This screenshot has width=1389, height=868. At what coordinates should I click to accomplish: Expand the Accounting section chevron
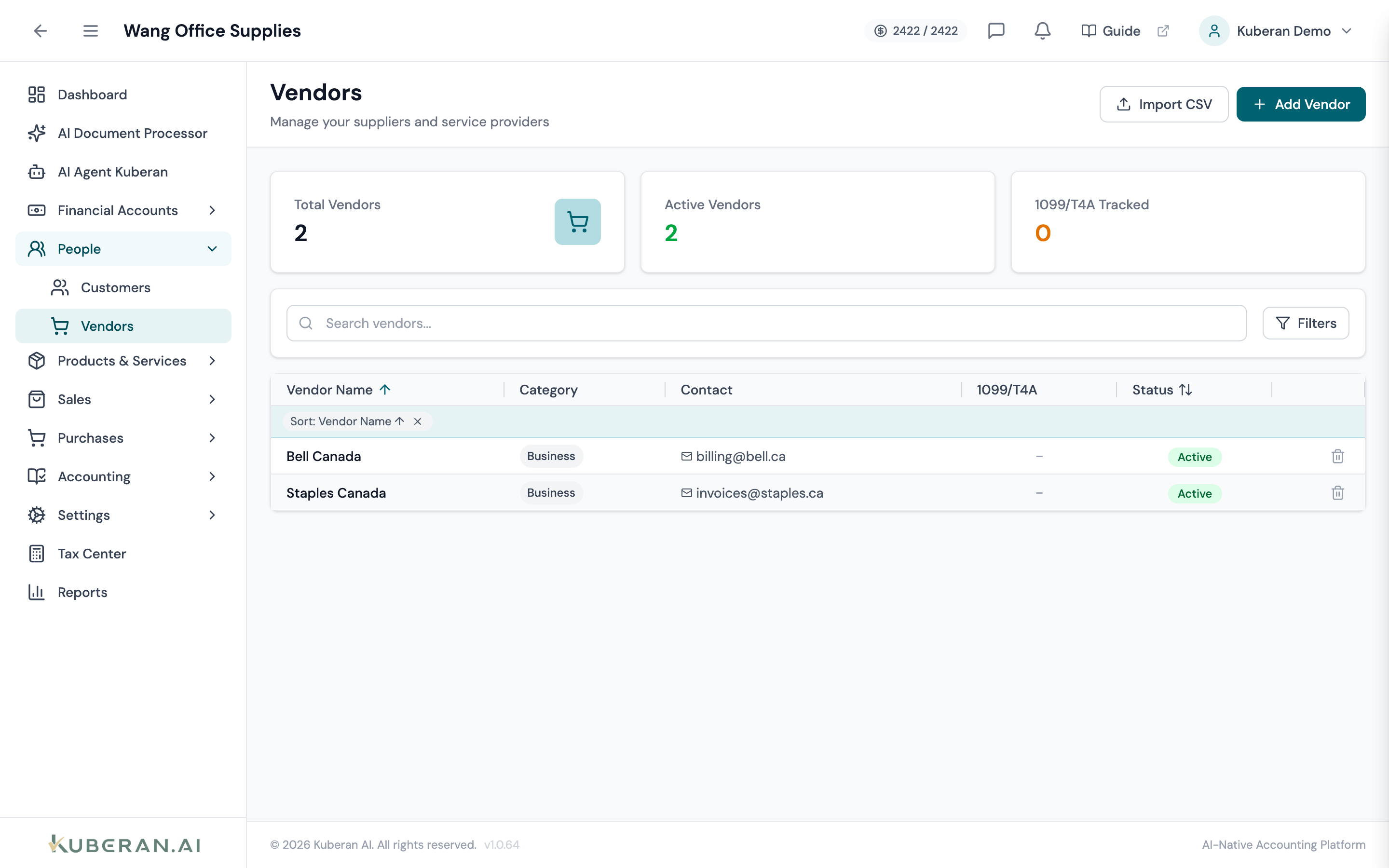pyautogui.click(x=212, y=476)
